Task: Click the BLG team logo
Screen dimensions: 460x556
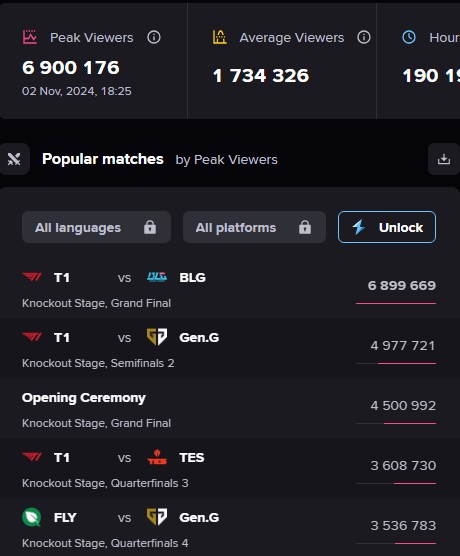Action: pos(157,277)
